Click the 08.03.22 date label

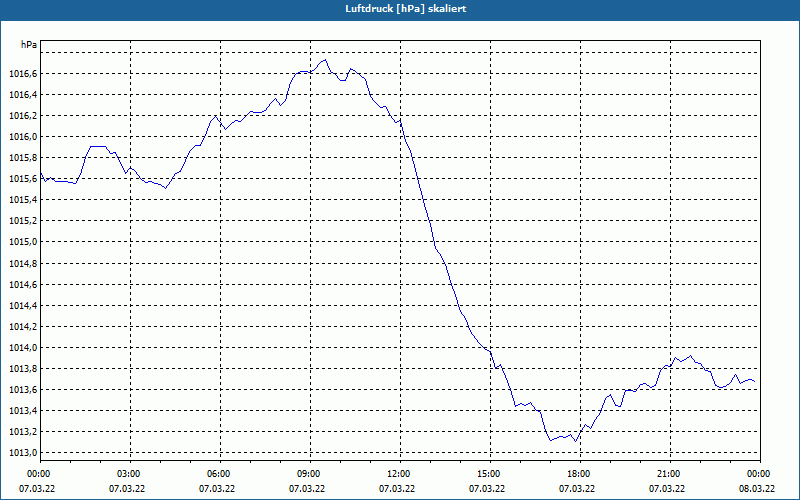click(757, 489)
